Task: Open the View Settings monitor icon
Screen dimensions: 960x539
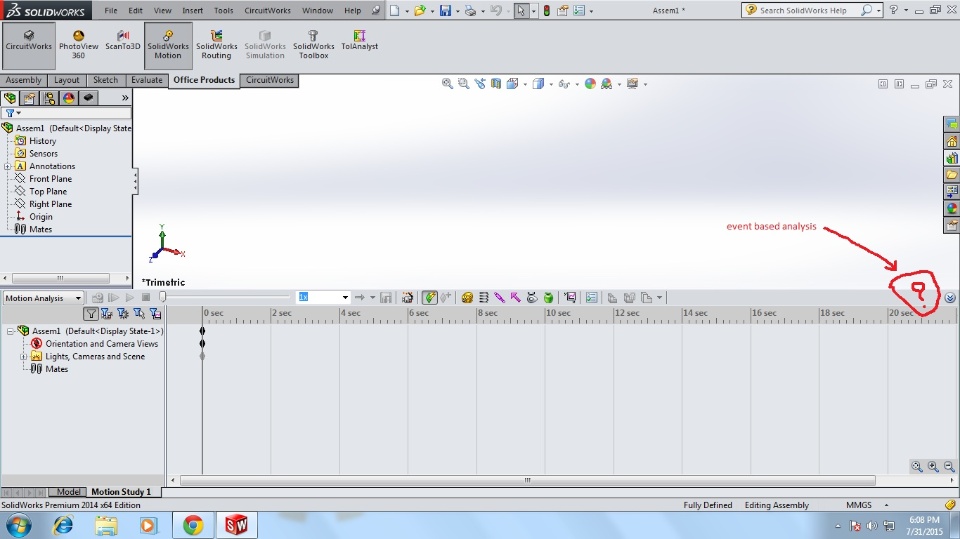Action: [x=632, y=84]
